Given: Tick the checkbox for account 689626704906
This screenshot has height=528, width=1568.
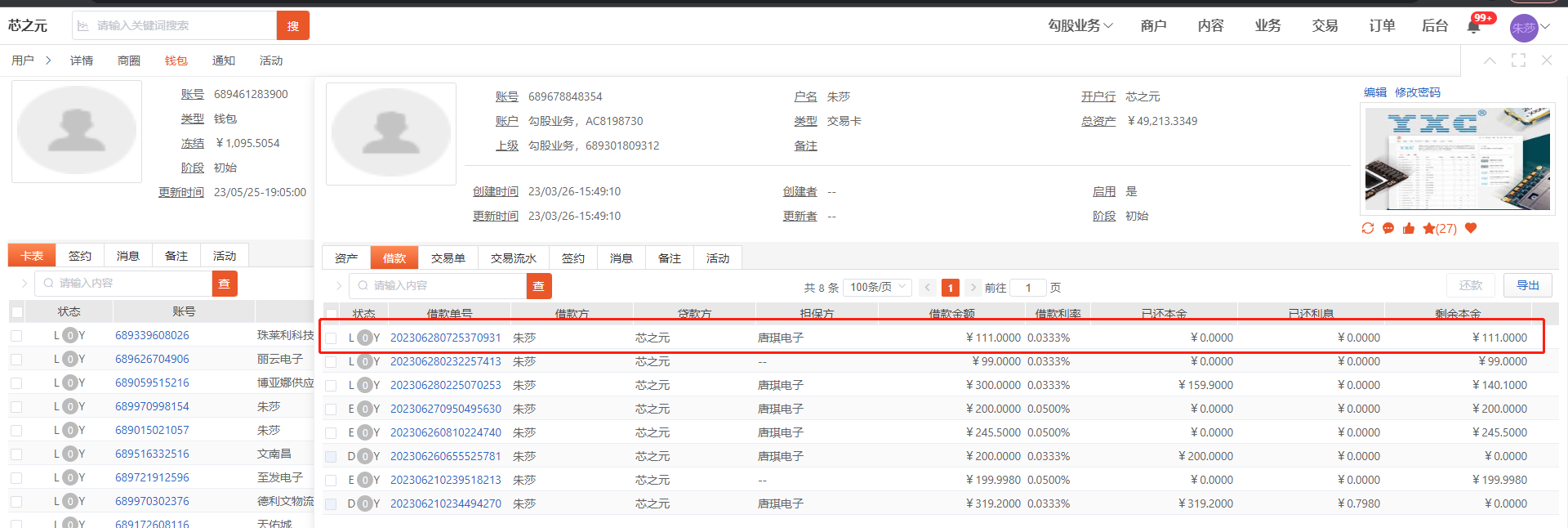Looking at the screenshot, I should pyautogui.click(x=16, y=359).
